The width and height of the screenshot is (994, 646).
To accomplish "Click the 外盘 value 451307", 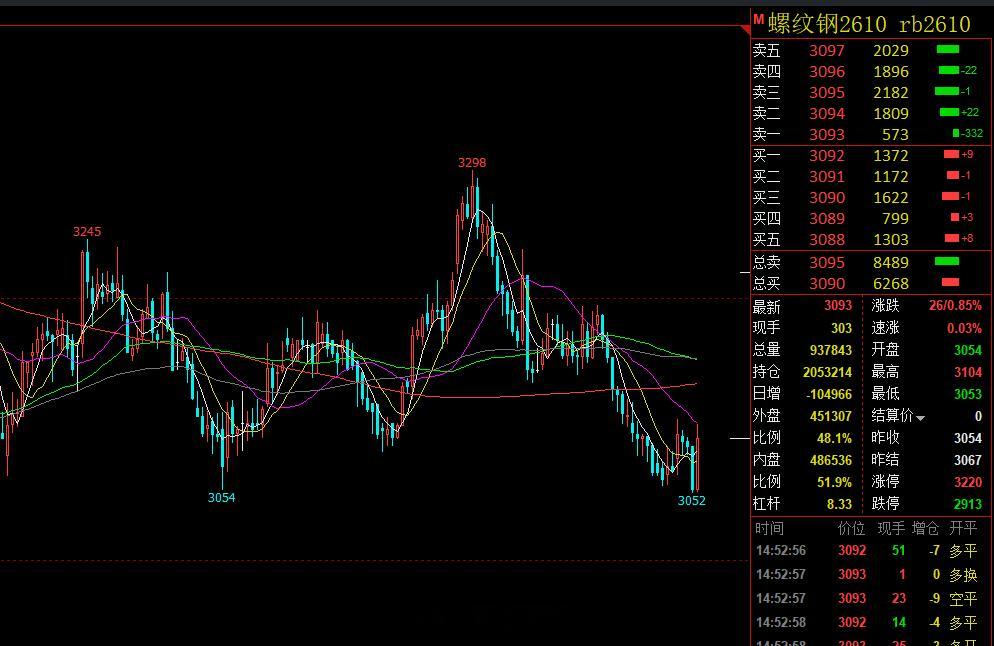I will (x=830, y=416).
